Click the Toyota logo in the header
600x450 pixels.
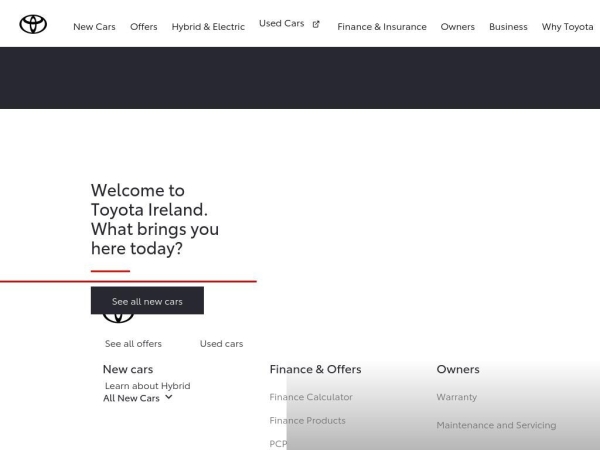coord(33,24)
